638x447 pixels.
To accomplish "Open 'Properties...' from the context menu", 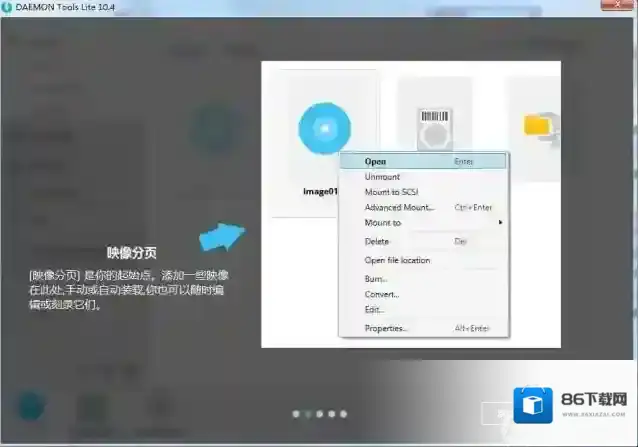I will click(386, 329).
